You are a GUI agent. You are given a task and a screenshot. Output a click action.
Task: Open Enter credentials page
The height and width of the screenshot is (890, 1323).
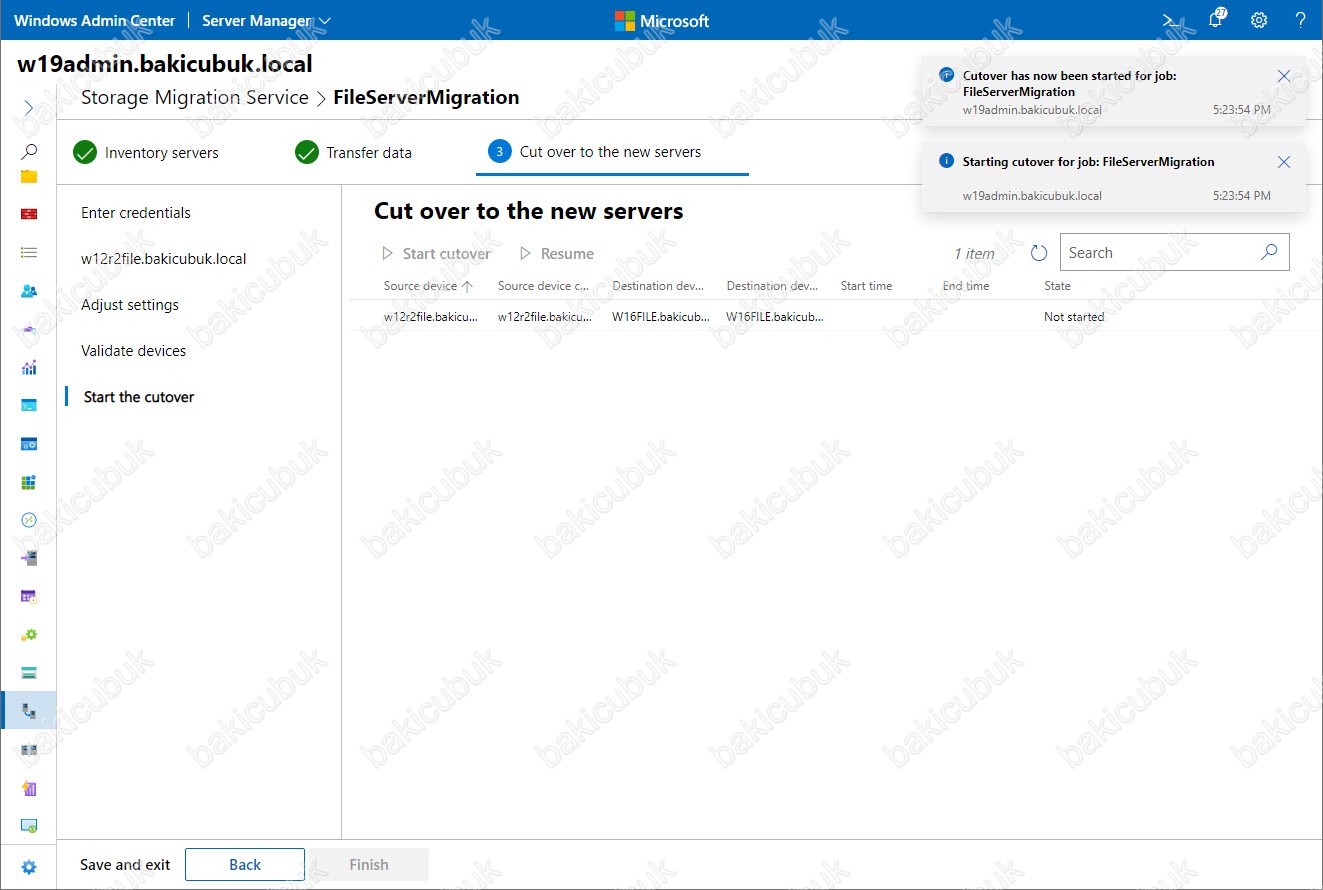tap(136, 213)
